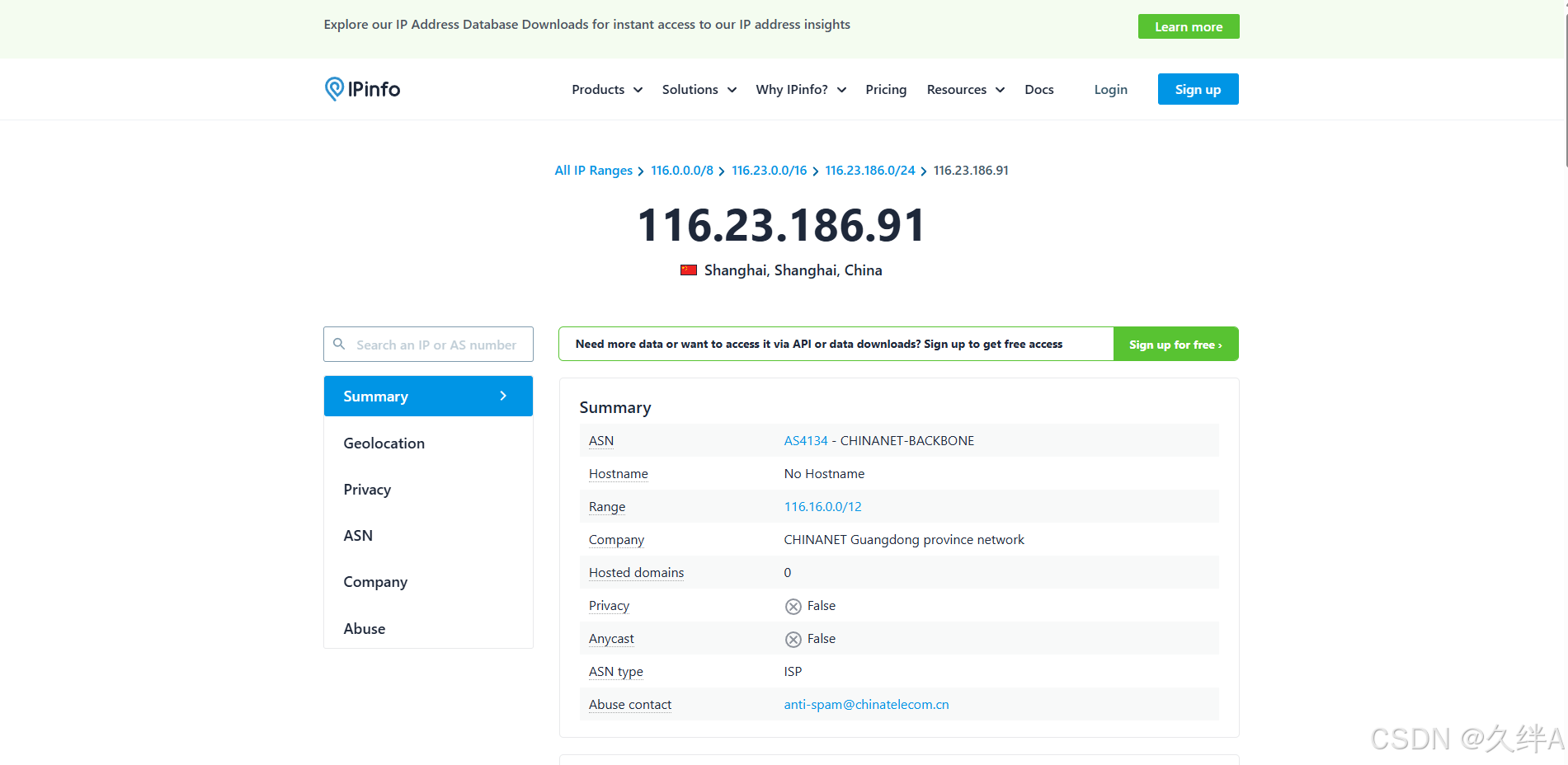The image size is (1568, 765).
Task: Click the Privacy False cross icon
Action: (x=793, y=606)
